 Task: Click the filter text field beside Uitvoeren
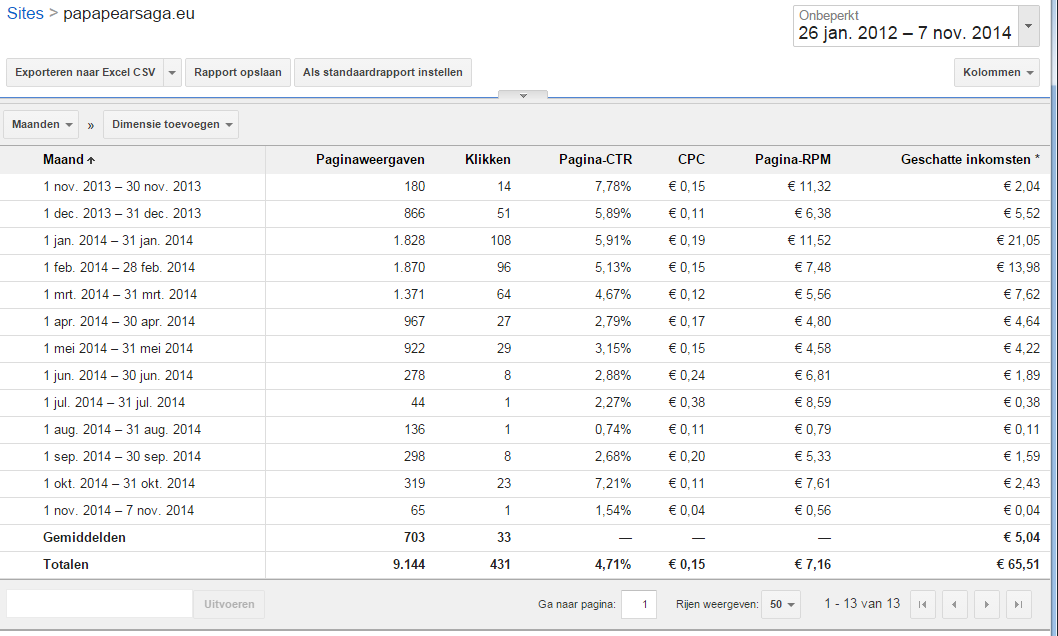100,604
